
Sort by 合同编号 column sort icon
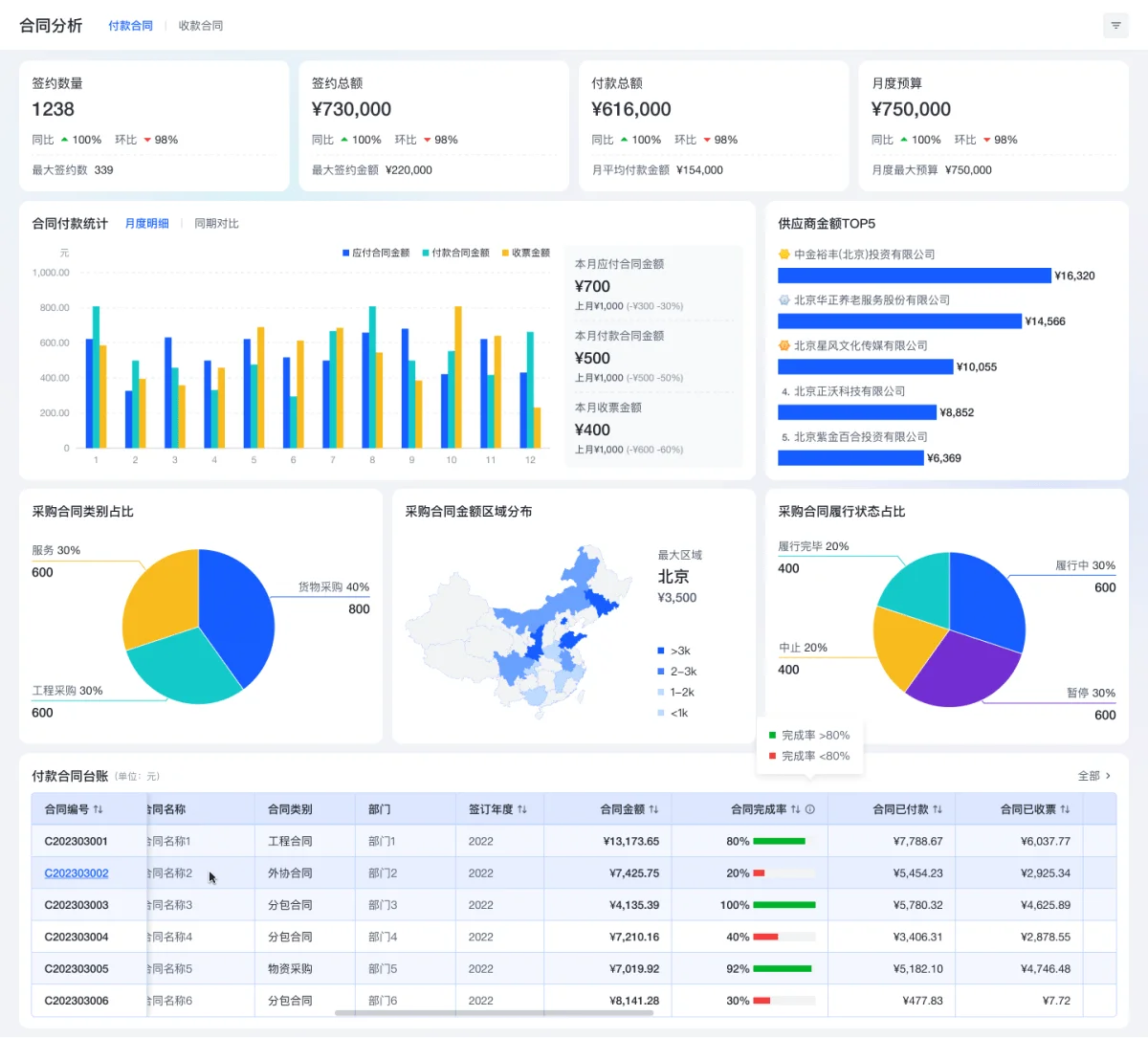pyautogui.click(x=99, y=809)
